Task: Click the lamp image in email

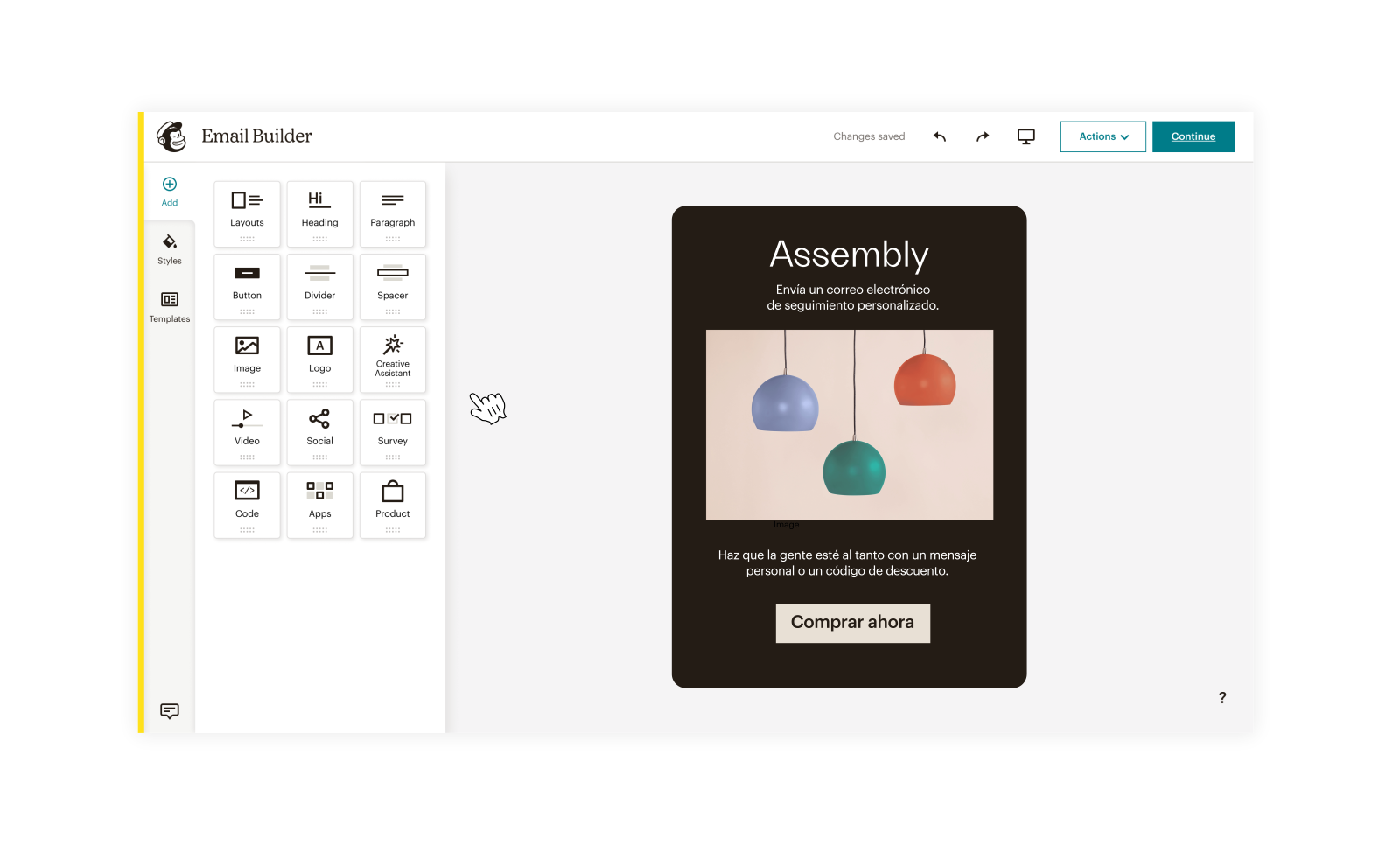Action: (849, 424)
